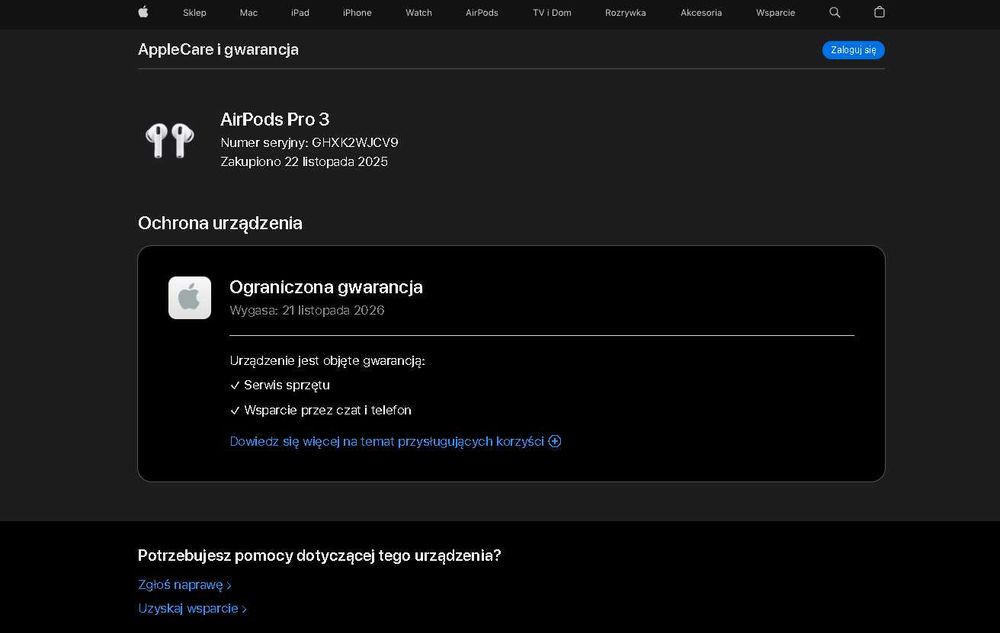Select serial number text GHXK2WJCV9
This screenshot has width=1000, height=633.
[355, 143]
